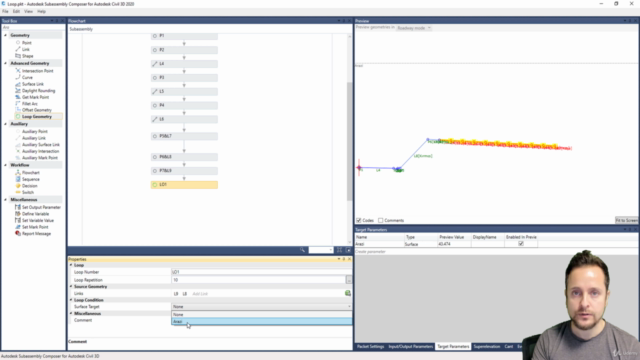Pick the Curve tool
This screenshot has width=640, height=360.
click(27, 77)
